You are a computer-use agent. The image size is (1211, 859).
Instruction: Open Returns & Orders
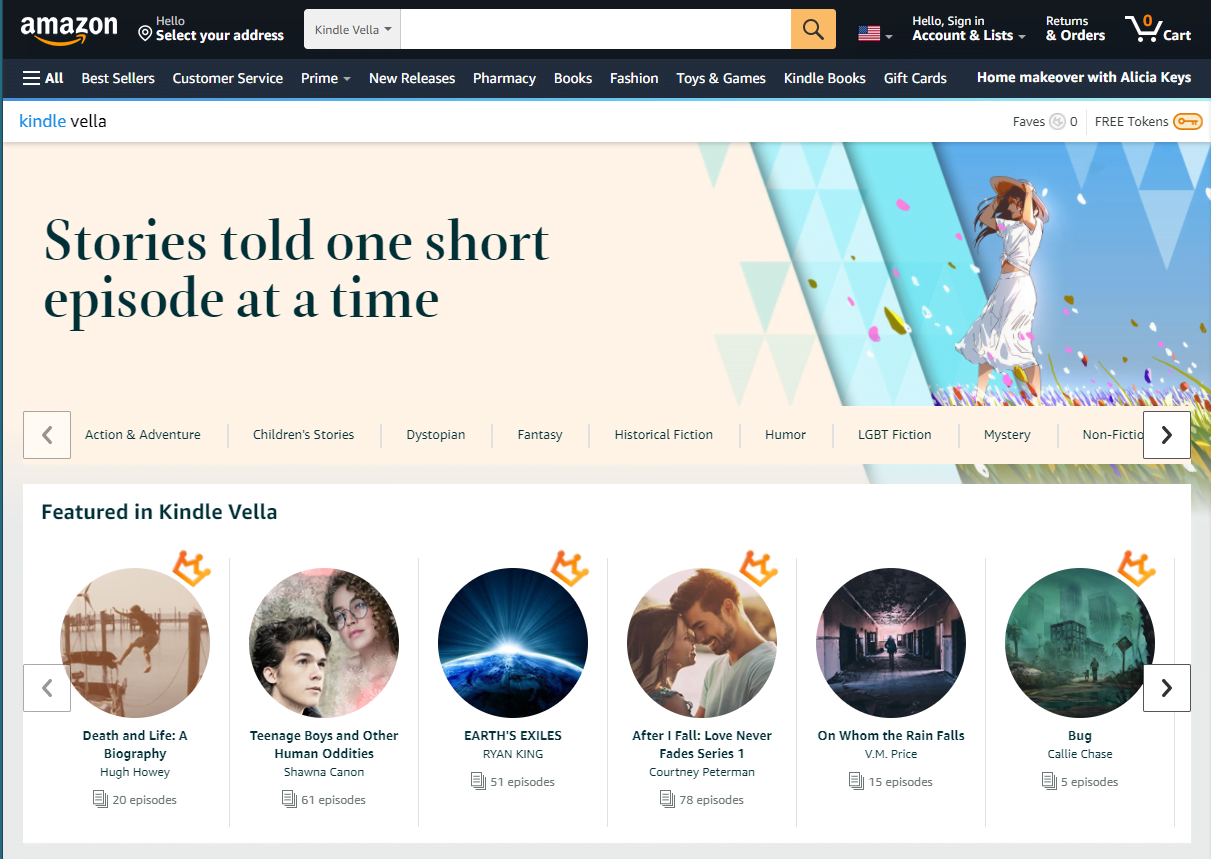(x=1075, y=29)
